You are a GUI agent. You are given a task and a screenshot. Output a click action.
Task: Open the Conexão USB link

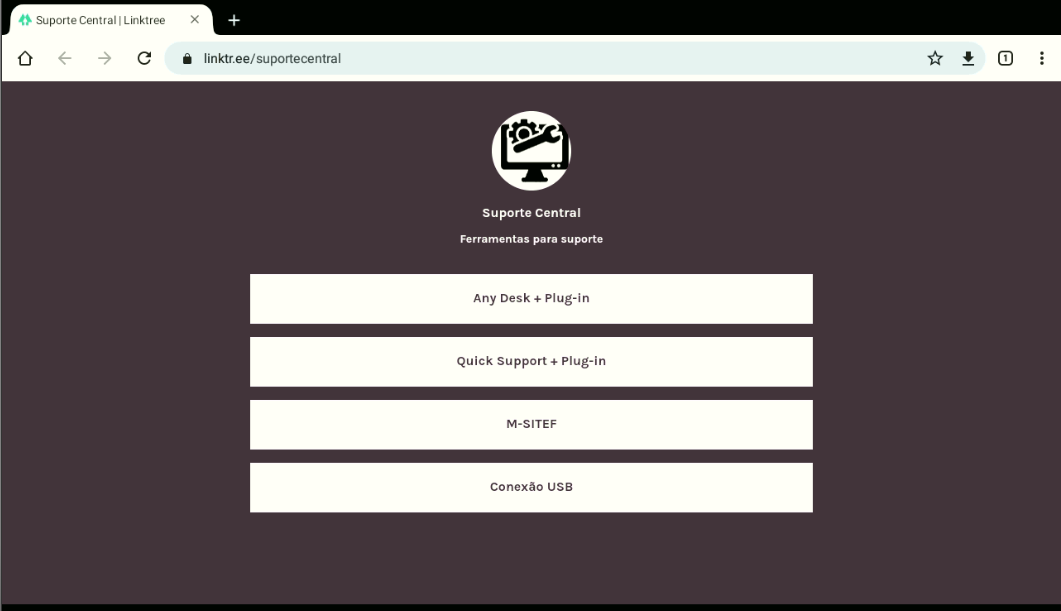[531, 487]
